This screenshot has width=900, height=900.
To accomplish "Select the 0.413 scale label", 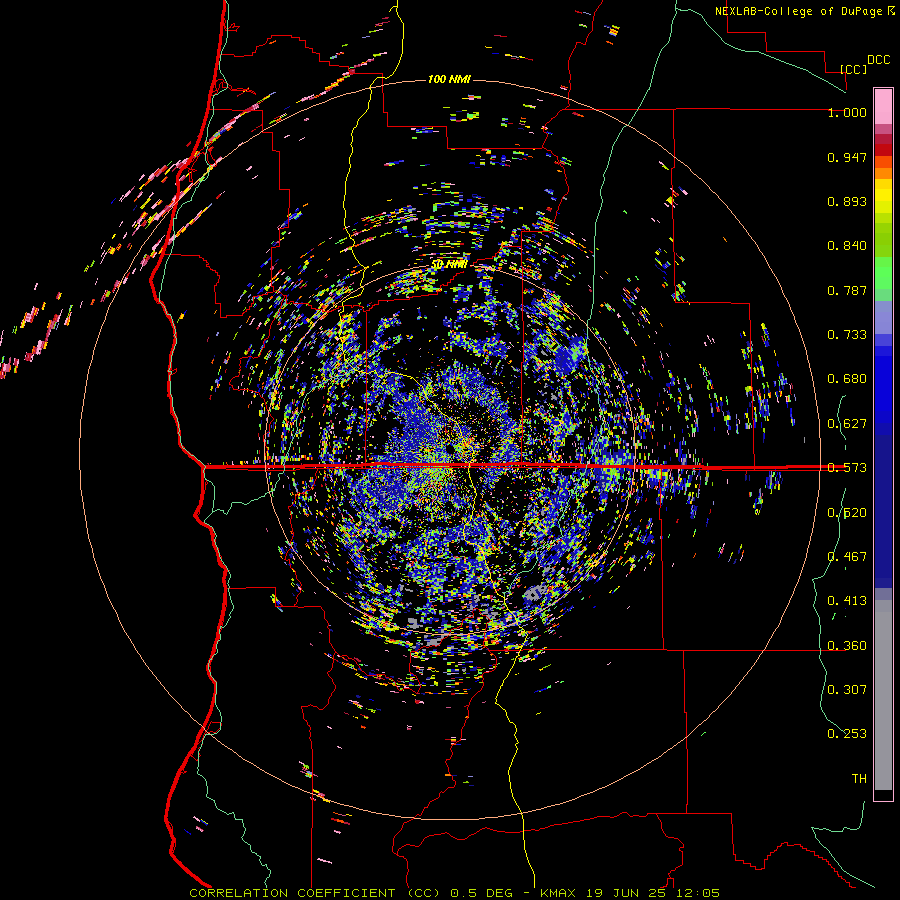I will (x=847, y=601).
